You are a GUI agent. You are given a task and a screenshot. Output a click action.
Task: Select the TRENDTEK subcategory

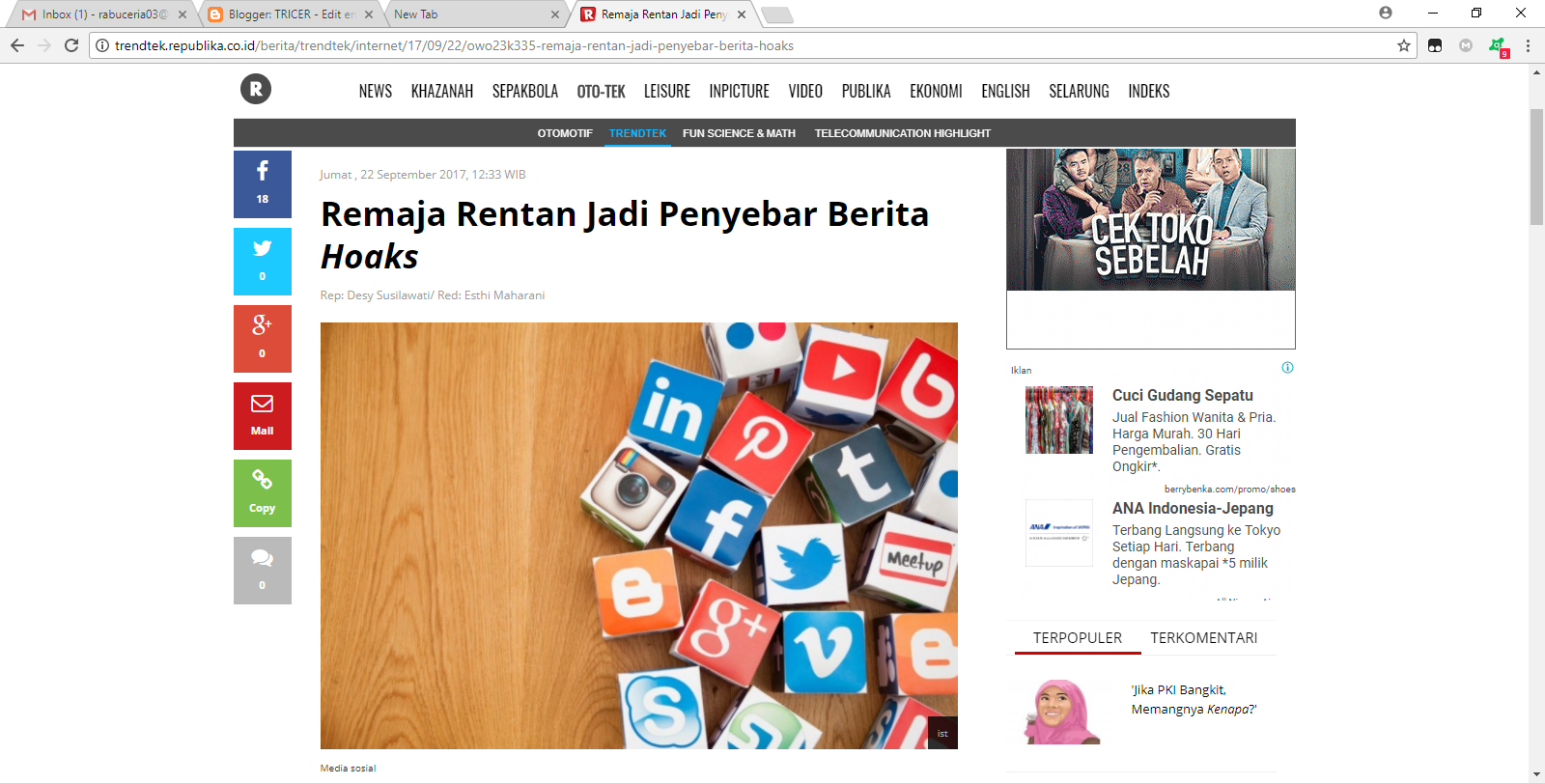tap(637, 133)
